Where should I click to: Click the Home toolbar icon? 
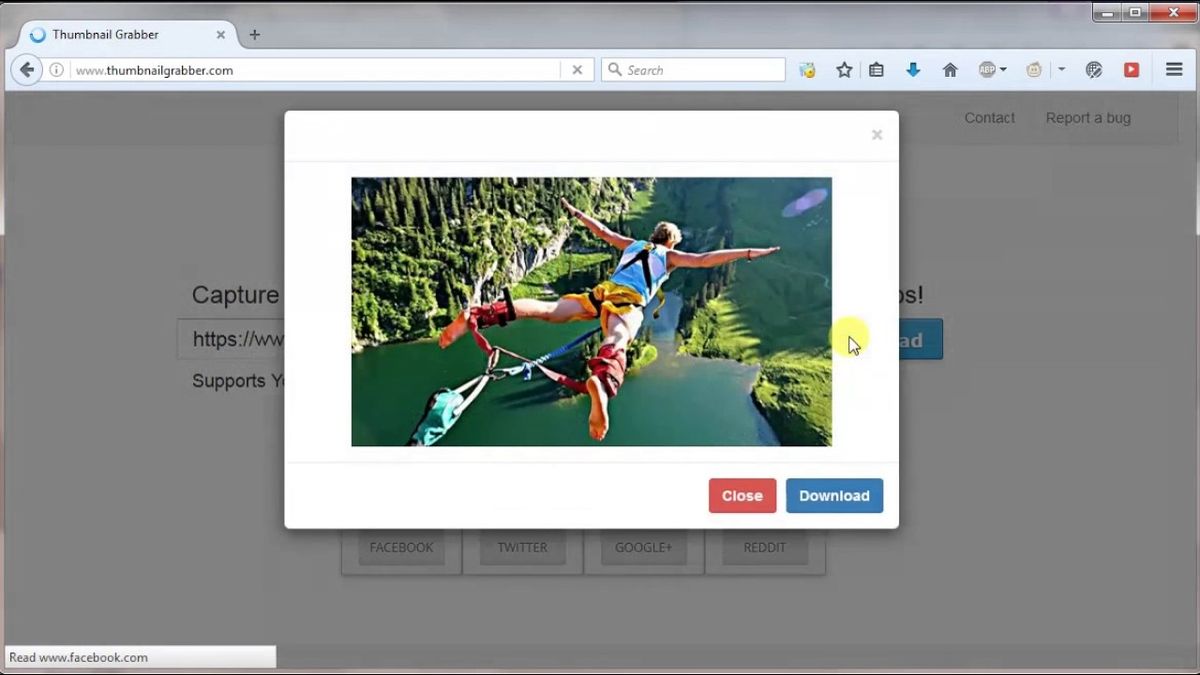coord(949,69)
